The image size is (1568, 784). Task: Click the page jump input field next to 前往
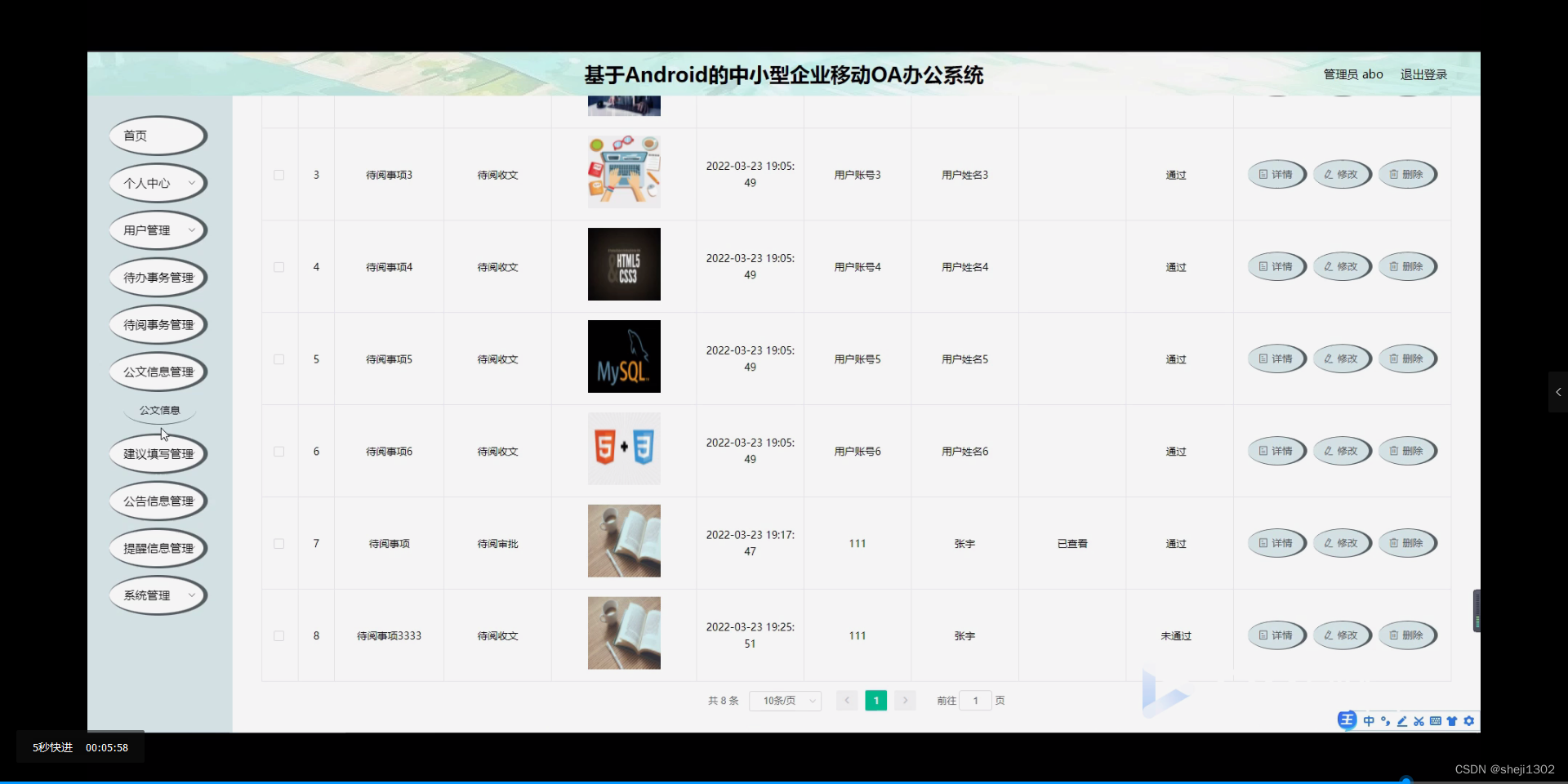[x=975, y=701]
